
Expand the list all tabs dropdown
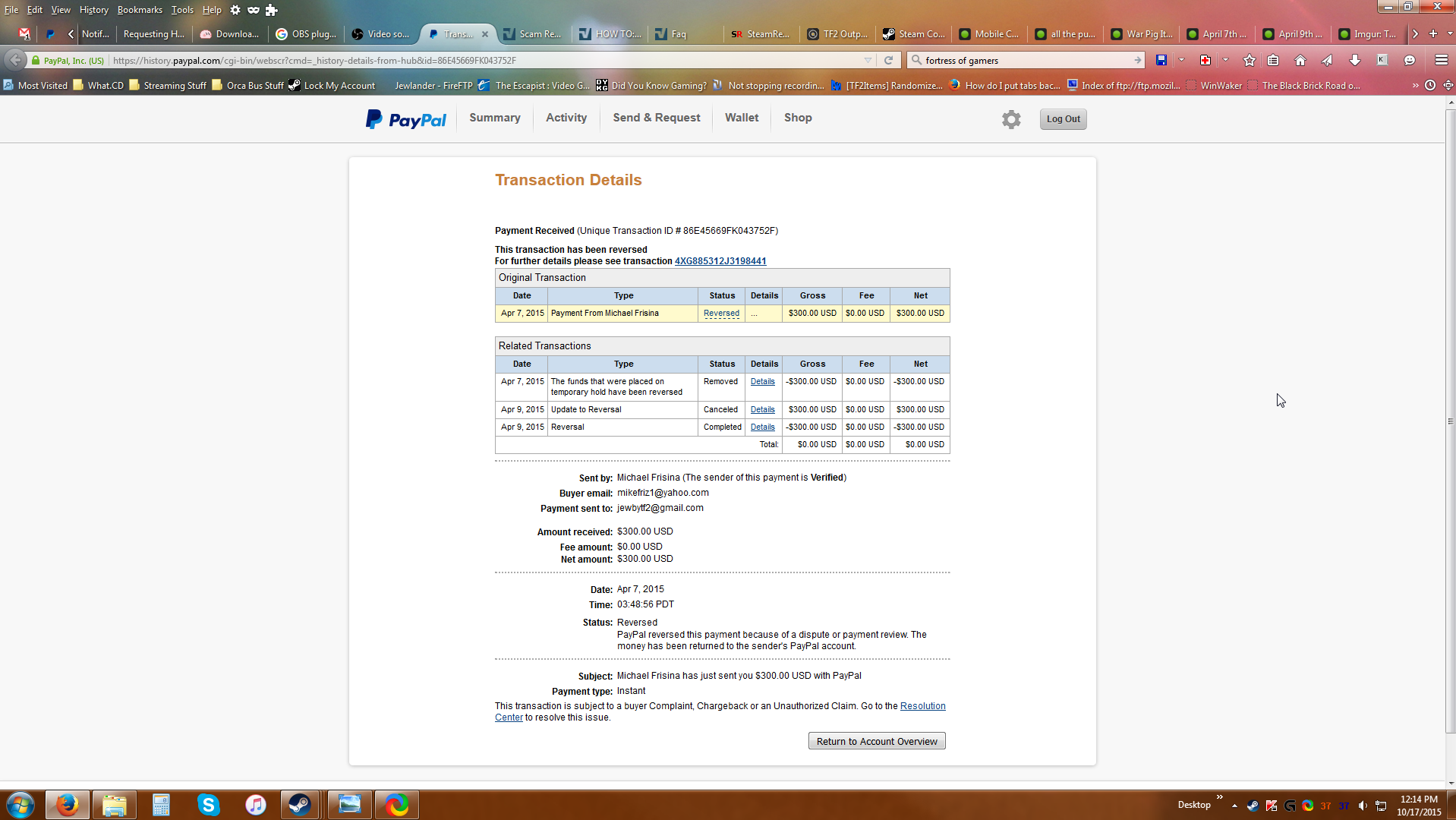click(x=1449, y=34)
